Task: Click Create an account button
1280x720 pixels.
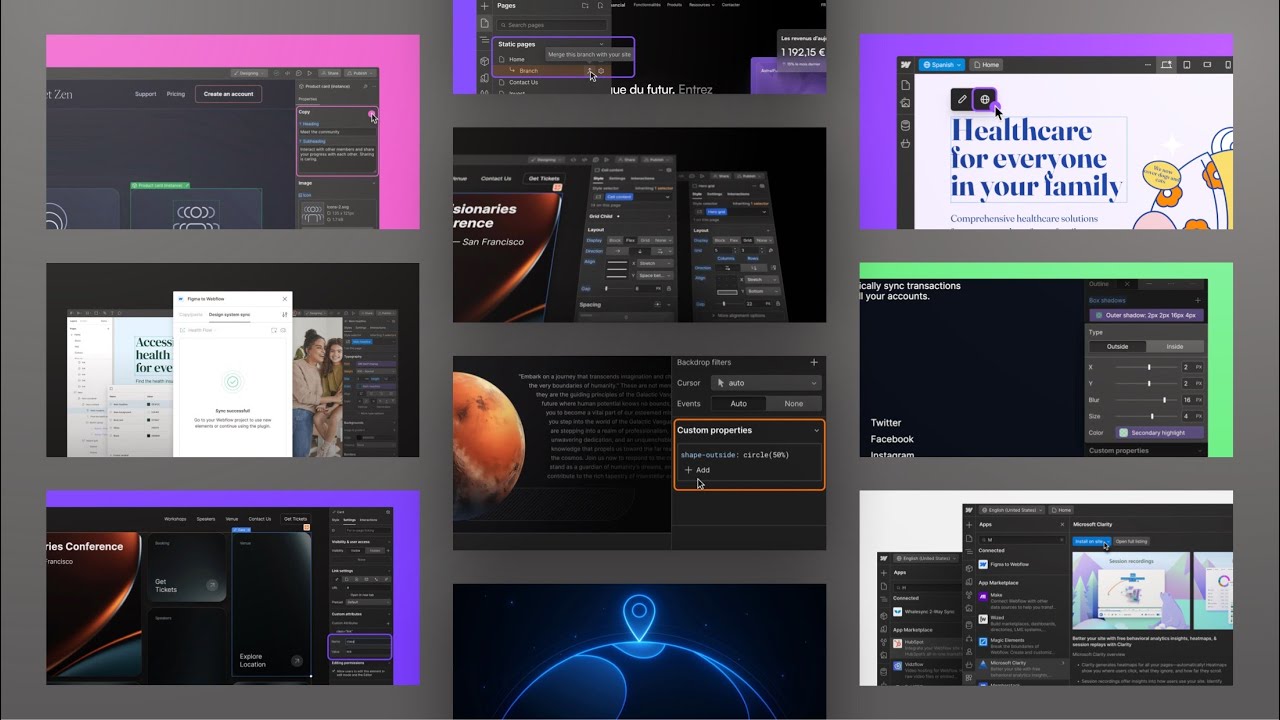Action: 228,94
